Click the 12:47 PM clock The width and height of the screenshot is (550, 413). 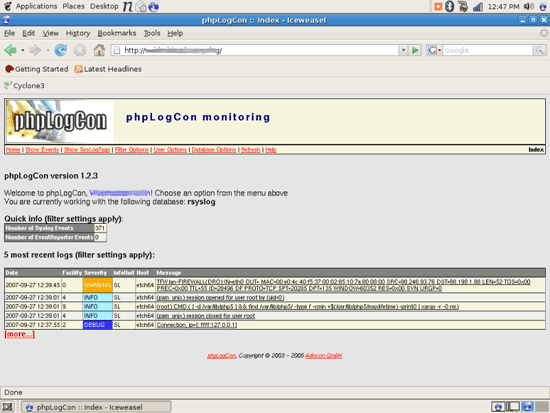[503, 6]
